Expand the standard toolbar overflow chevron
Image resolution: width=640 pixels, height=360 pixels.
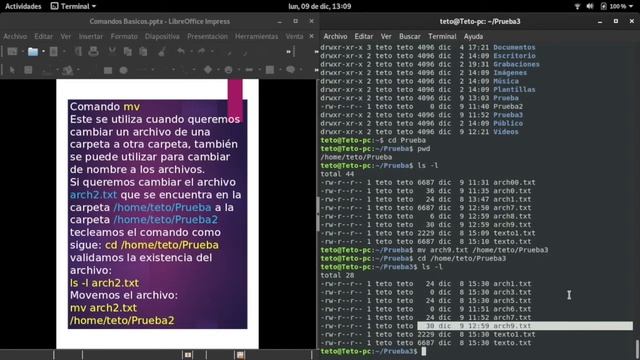pyautogui.click(x=289, y=52)
